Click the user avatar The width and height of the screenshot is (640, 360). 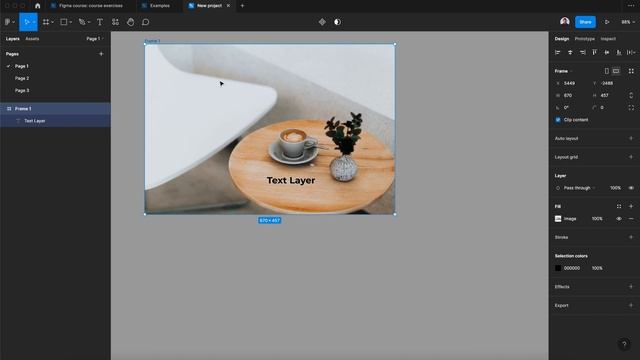click(x=565, y=22)
